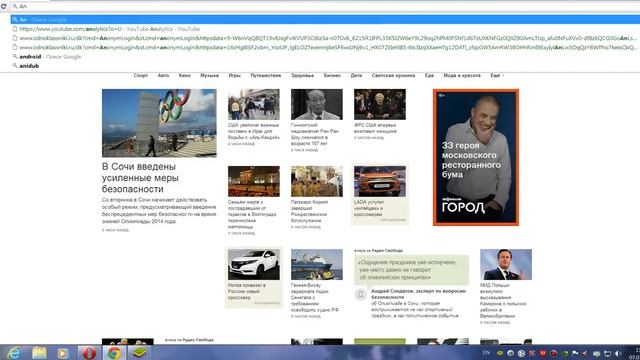Pick the odnoklassniki.ru suggestion containing 'httpsdata=16cHgl'
The image size is (640, 360).
pos(325,47)
